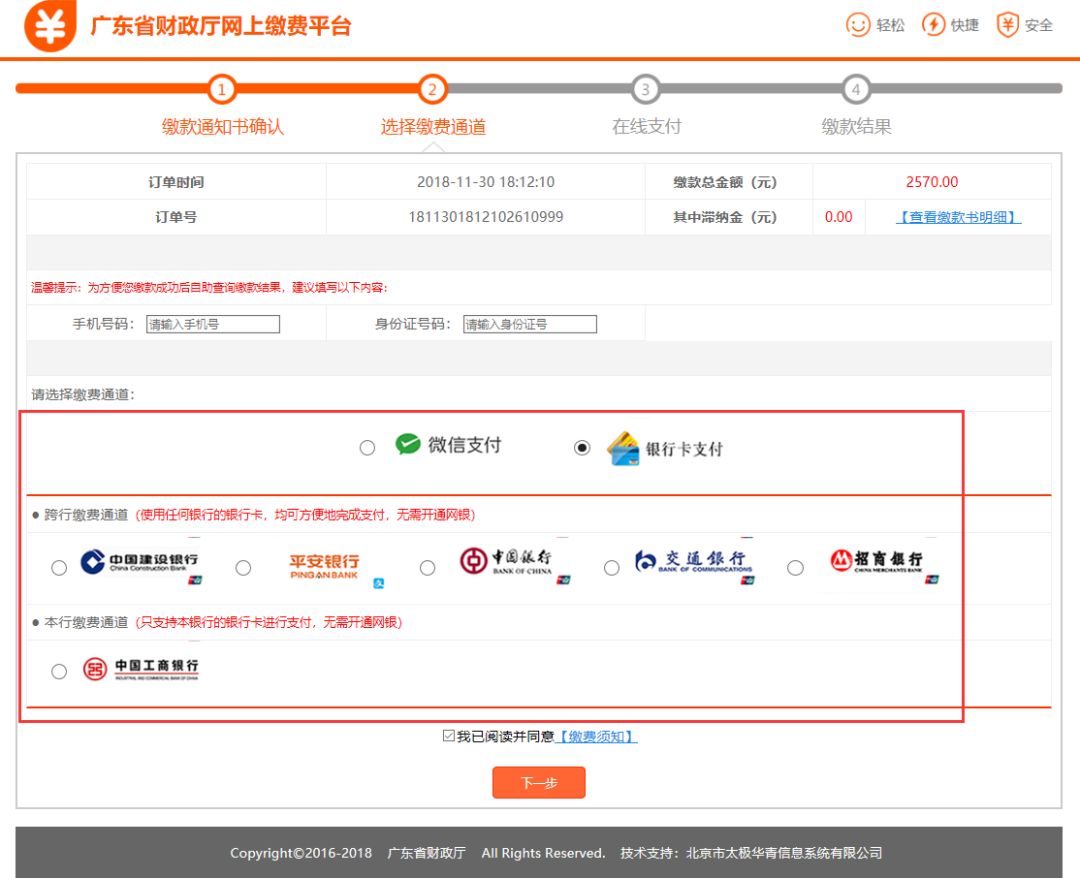Click step 4 circle in progress bar
Image resolution: width=1080 pixels, height=878 pixels.
856,89
